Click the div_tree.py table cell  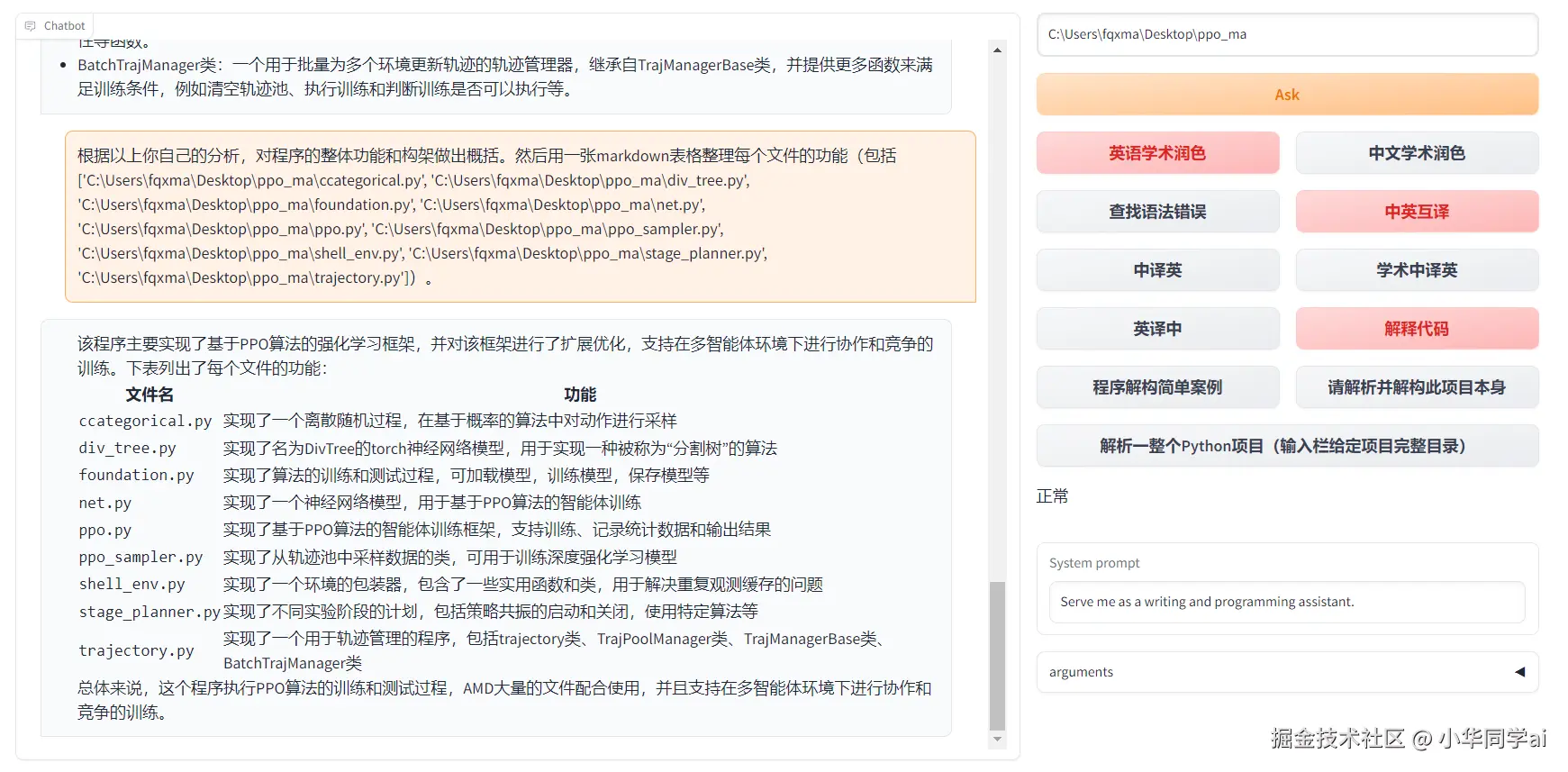(x=127, y=448)
